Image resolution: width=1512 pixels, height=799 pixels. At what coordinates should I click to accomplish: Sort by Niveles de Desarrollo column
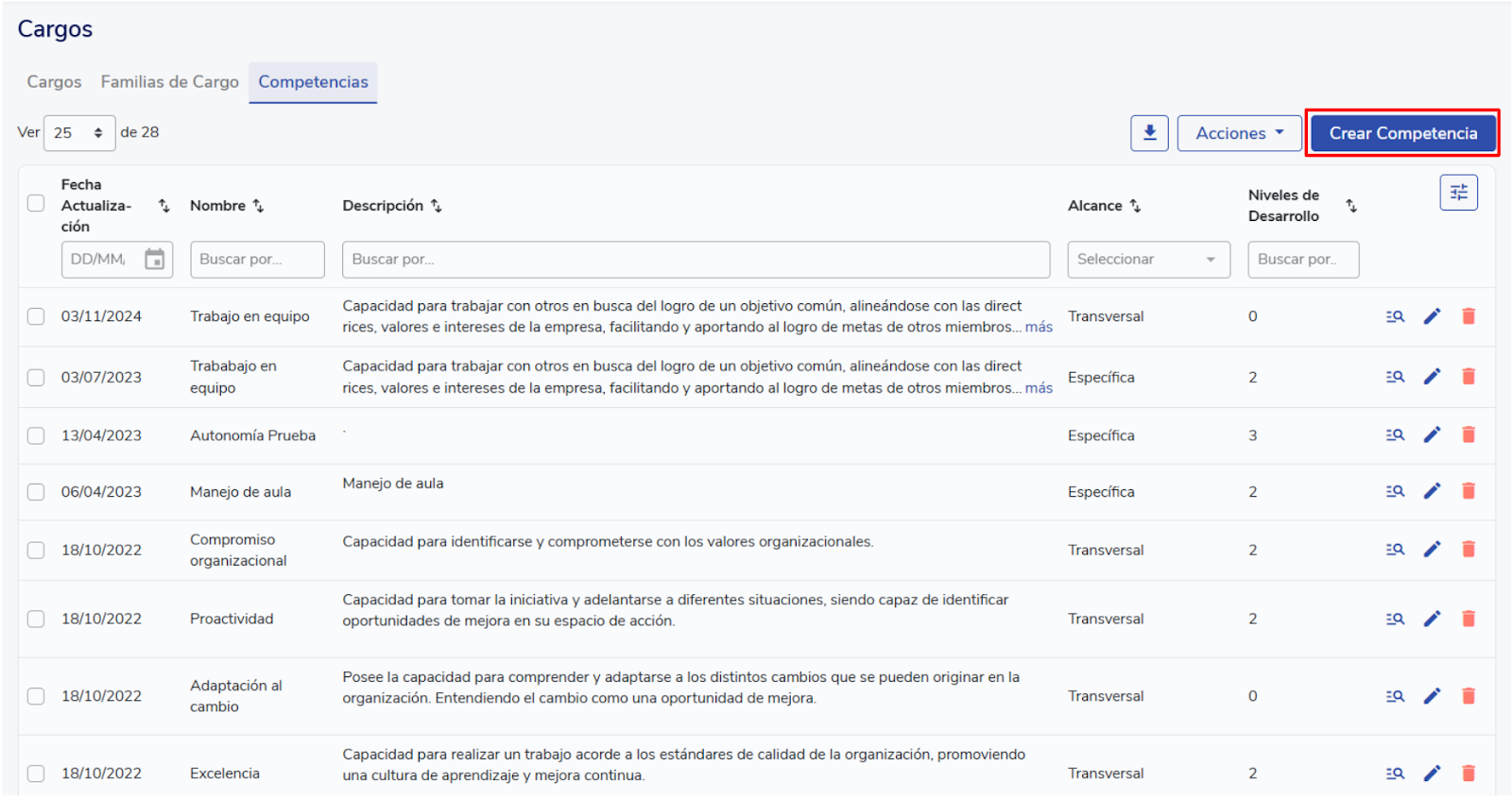click(x=1351, y=206)
